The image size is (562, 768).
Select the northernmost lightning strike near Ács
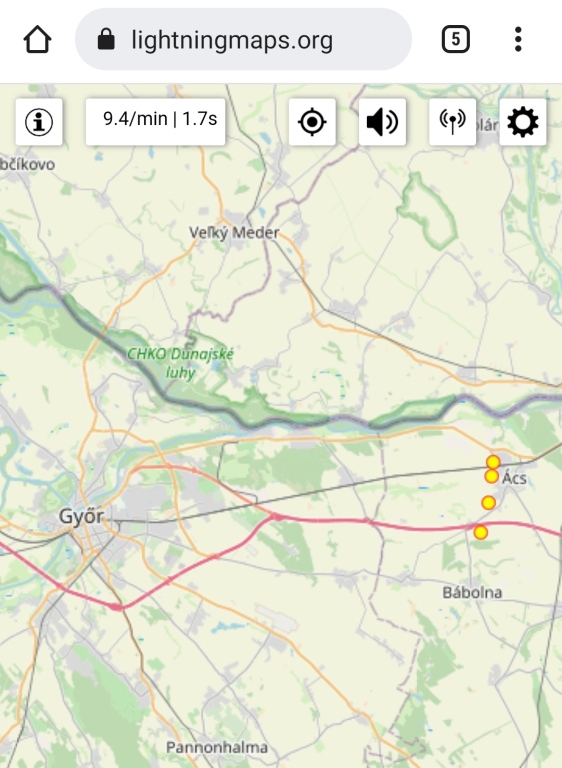pyautogui.click(x=493, y=462)
